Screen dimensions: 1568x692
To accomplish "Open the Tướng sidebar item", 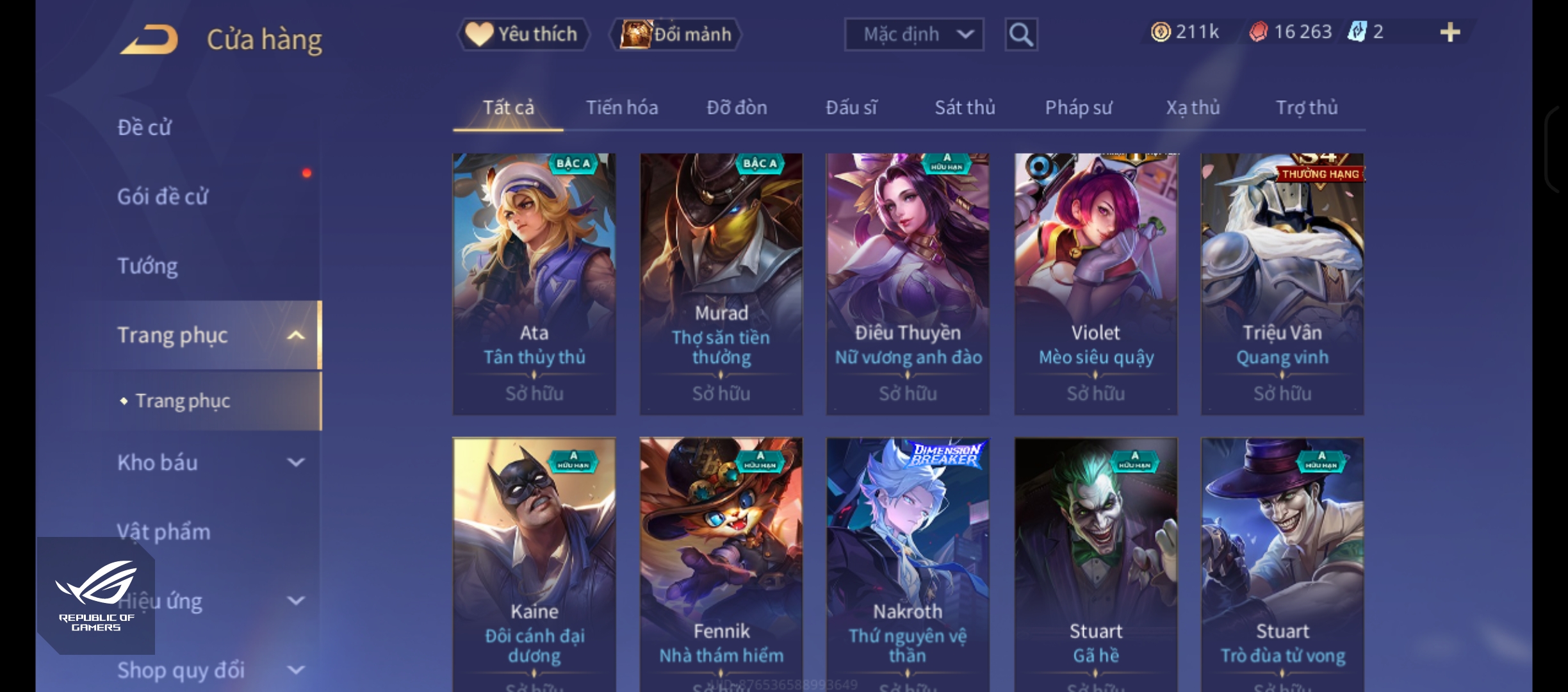I will click(x=147, y=266).
